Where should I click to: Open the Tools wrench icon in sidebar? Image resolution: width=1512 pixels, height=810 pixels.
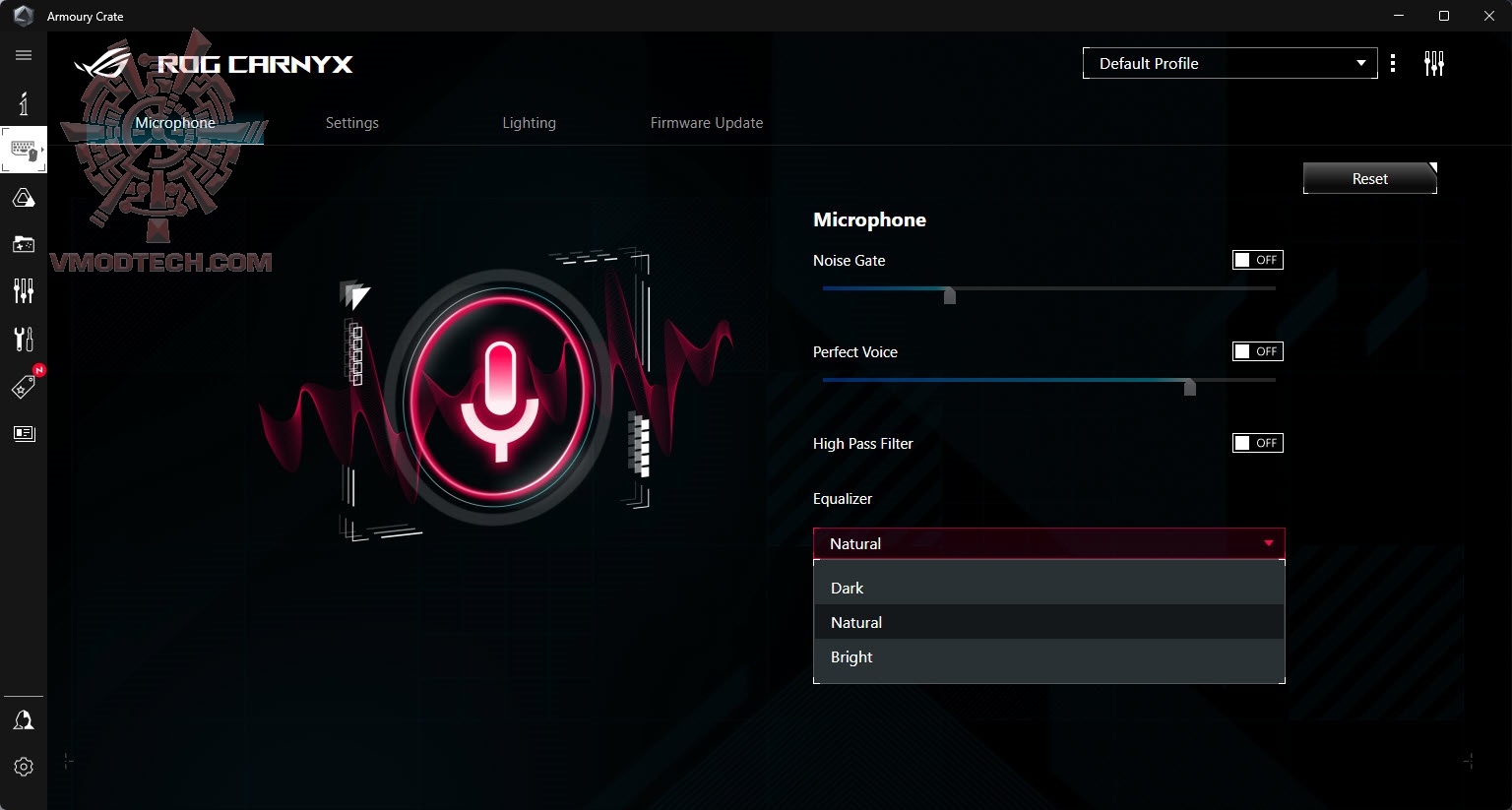[x=24, y=339]
